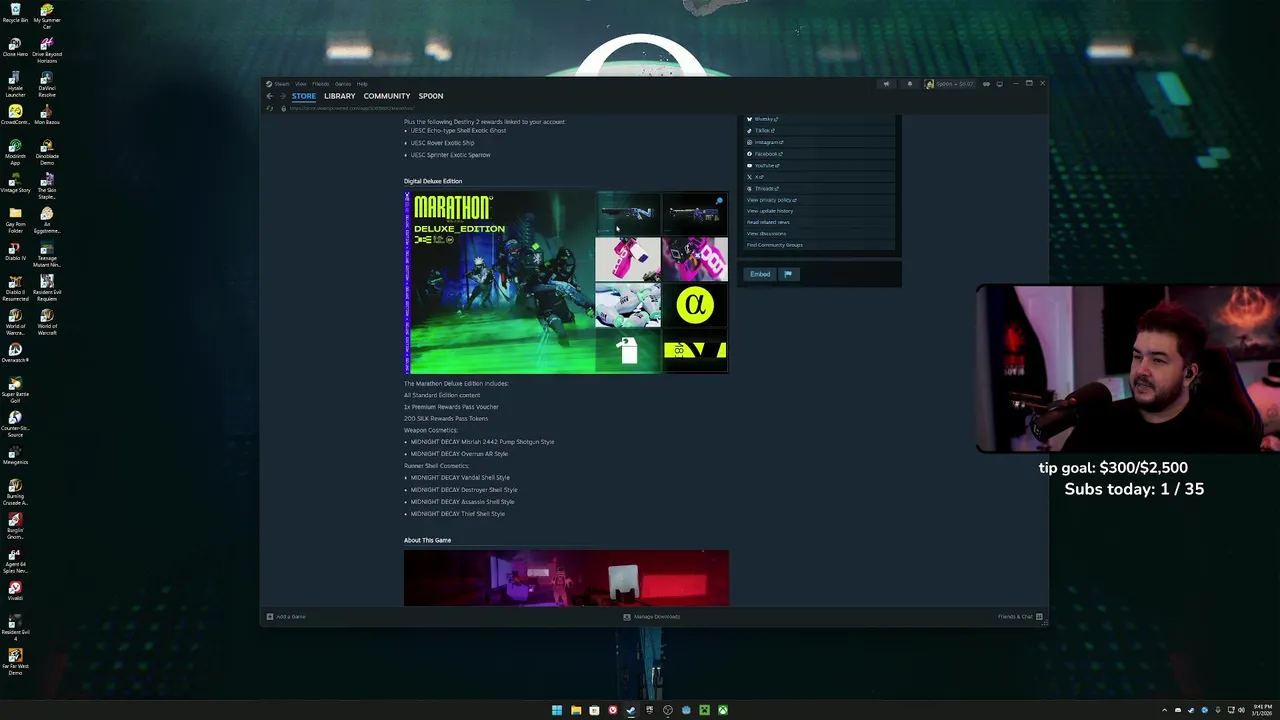This screenshot has height=720, width=1280.
Task: Click the report flag button beside Embed
Action: click(788, 274)
